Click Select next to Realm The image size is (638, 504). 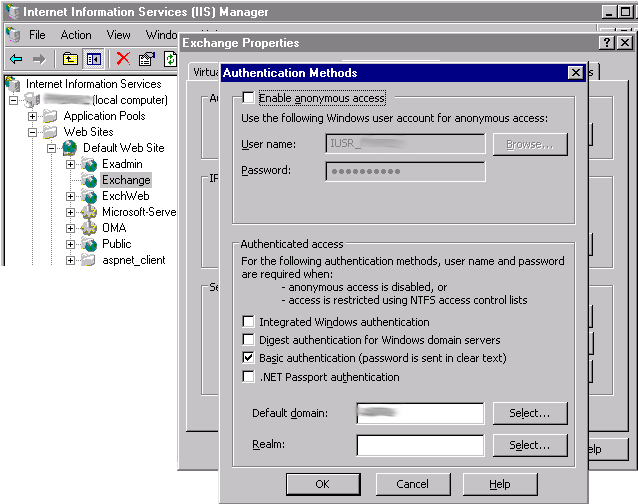point(530,445)
